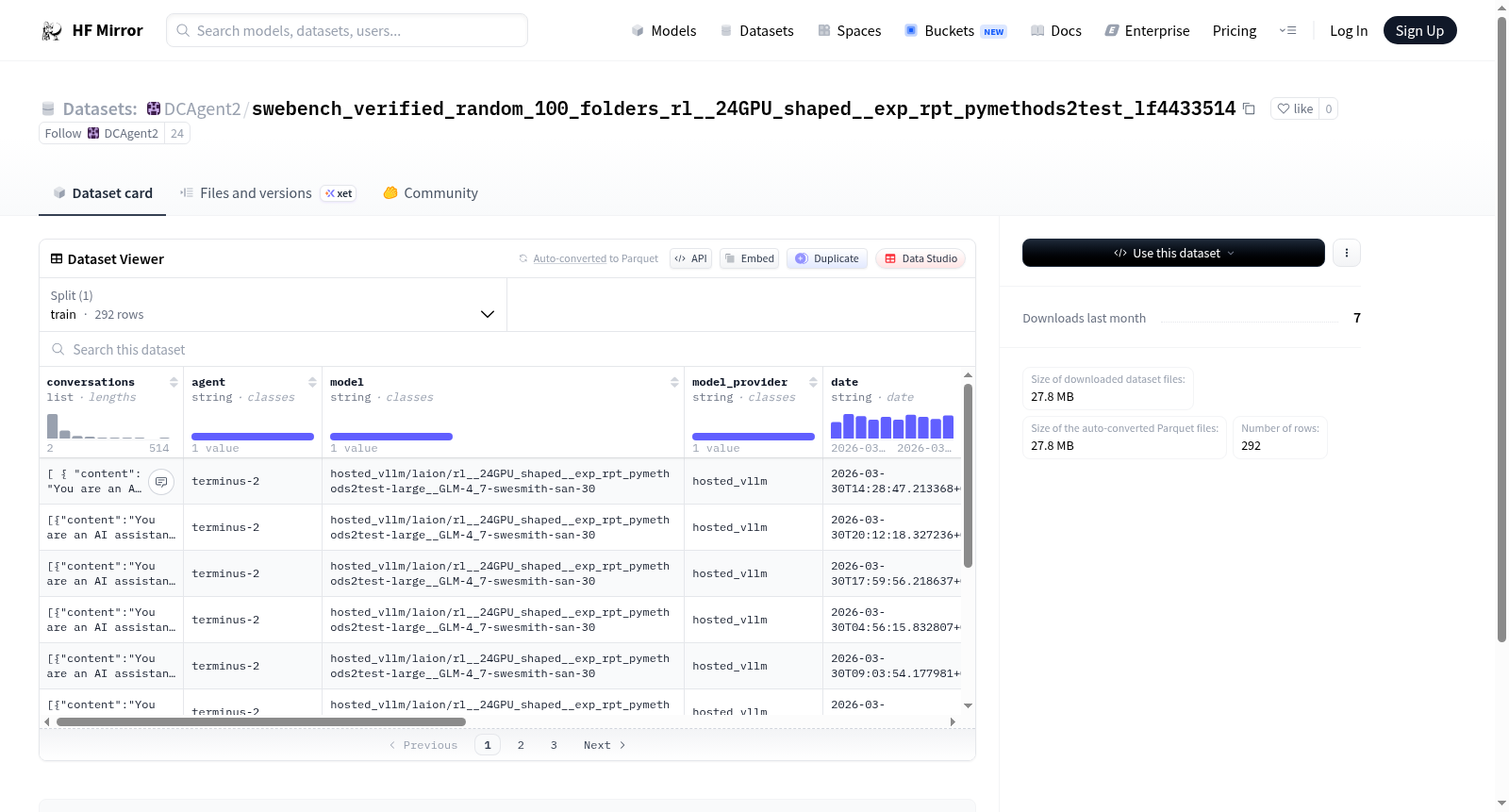Image resolution: width=1509 pixels, height=812 pixels.
Task: Click the 292 number of rows value
Action: point(1251,446)
